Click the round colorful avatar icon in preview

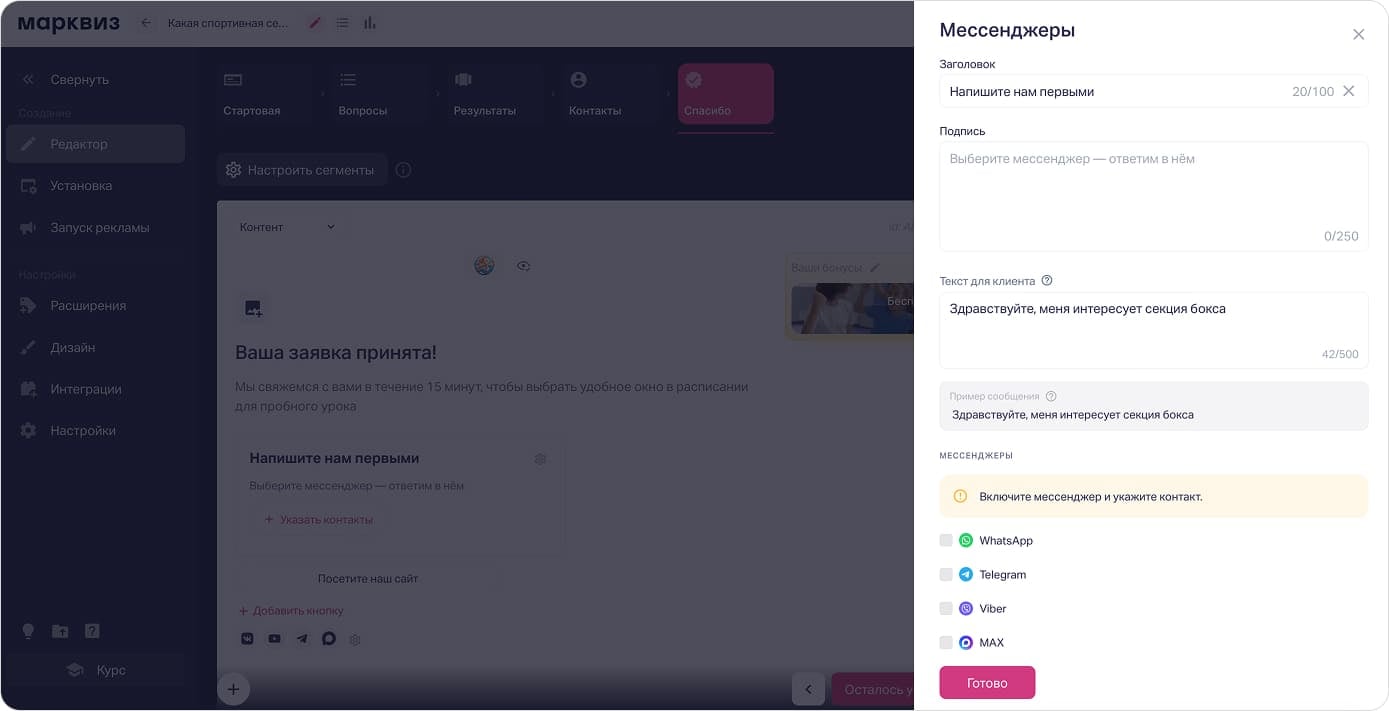click(484, 266)
